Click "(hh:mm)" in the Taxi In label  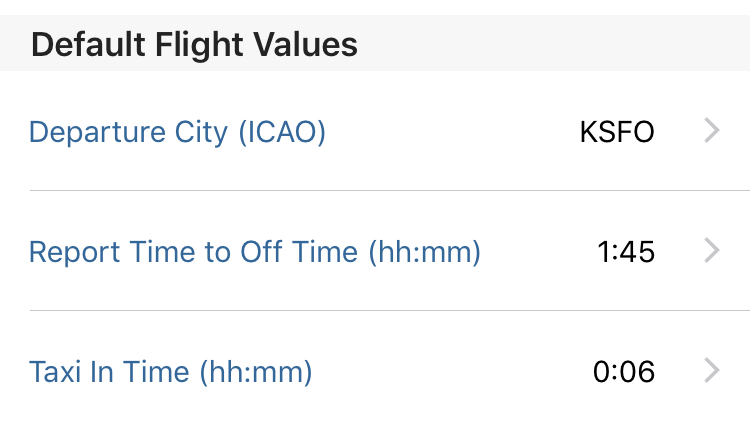click(x=256, y=373)
